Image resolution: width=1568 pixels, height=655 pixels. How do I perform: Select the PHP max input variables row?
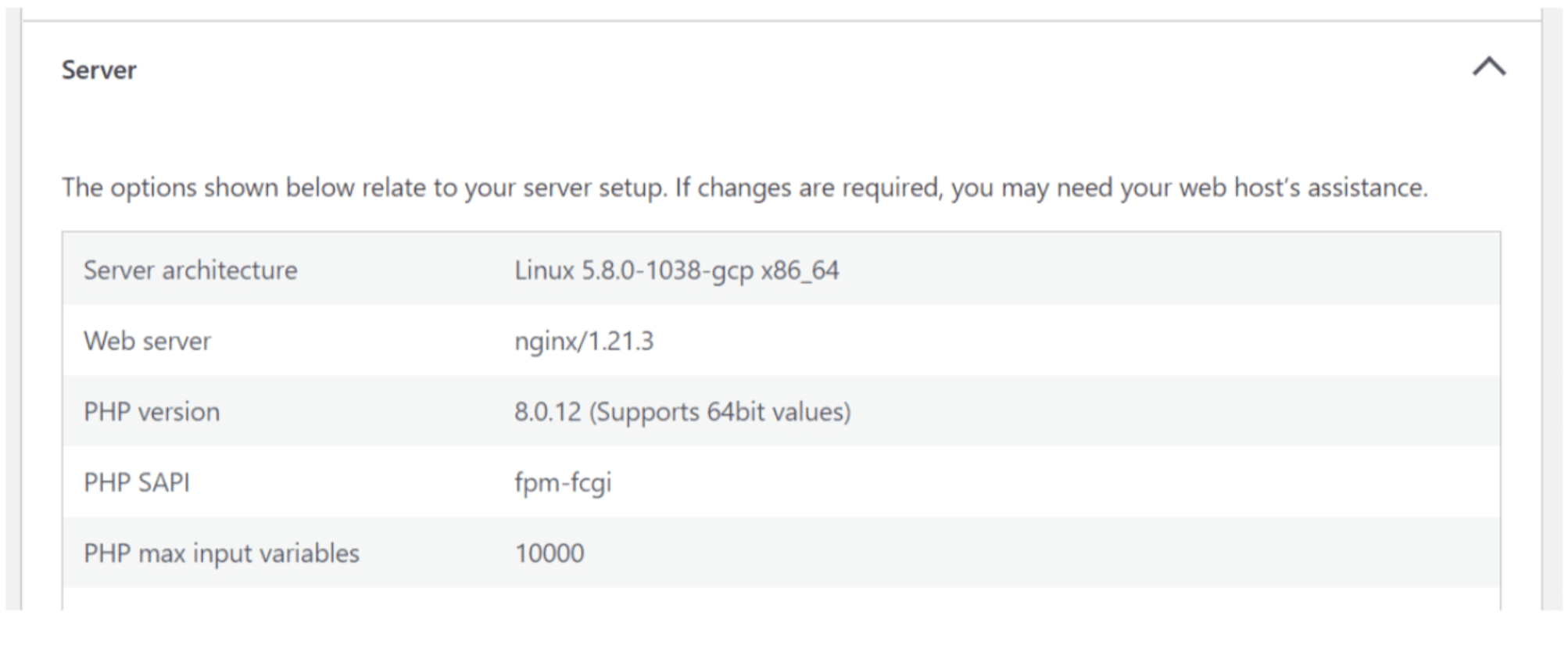click(222, 553)
